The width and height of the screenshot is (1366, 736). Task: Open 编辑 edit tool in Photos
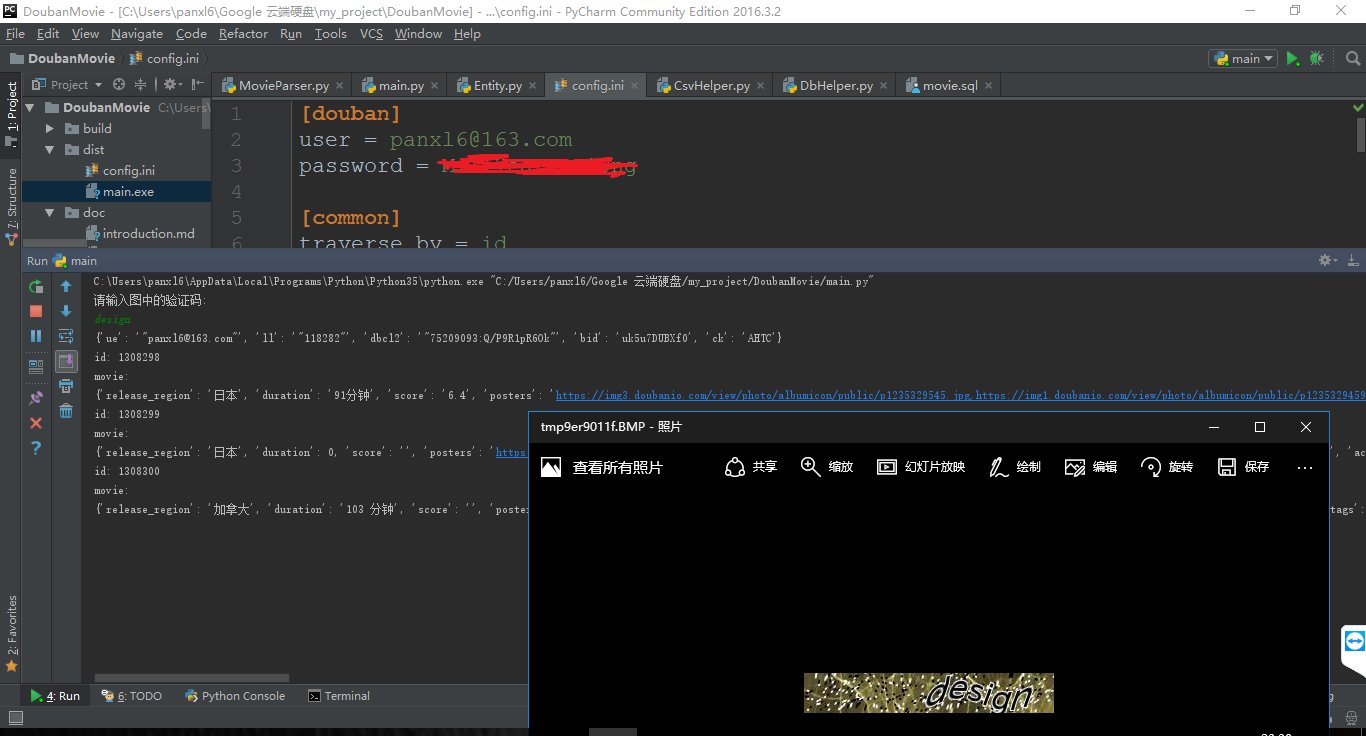tap(1091, 467)
